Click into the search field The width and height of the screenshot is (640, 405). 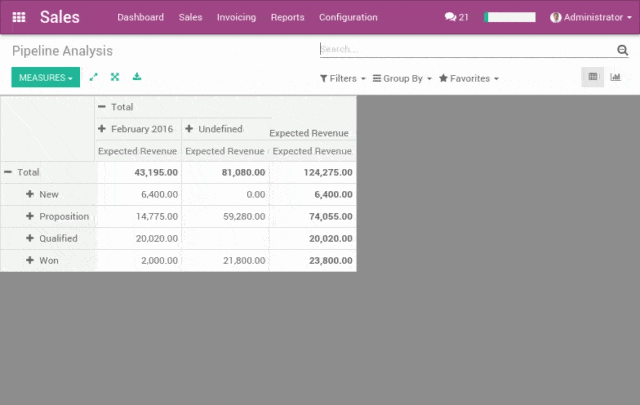pos(465,49)
